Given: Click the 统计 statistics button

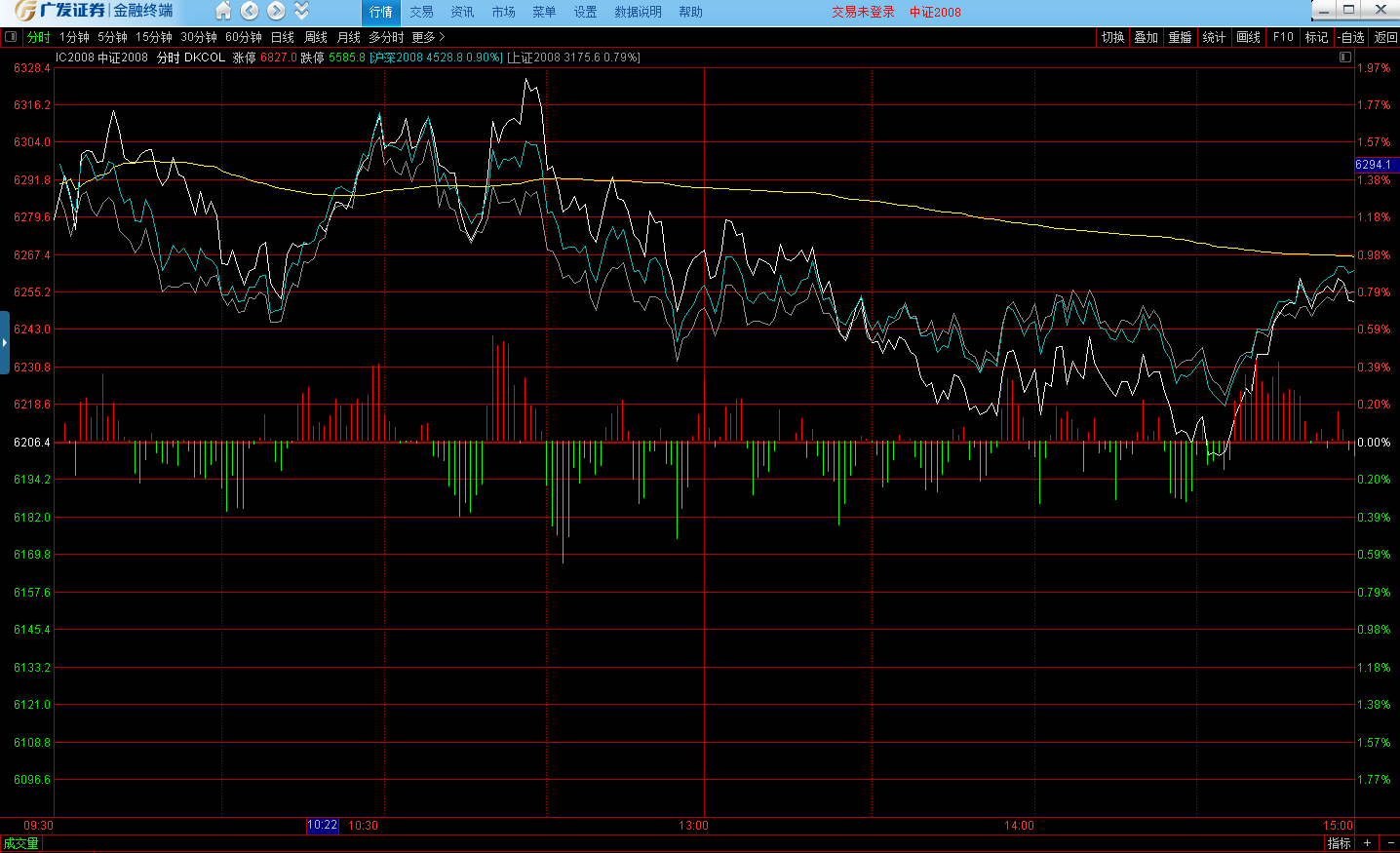Looking at the screenshot, I should 1215,37.
